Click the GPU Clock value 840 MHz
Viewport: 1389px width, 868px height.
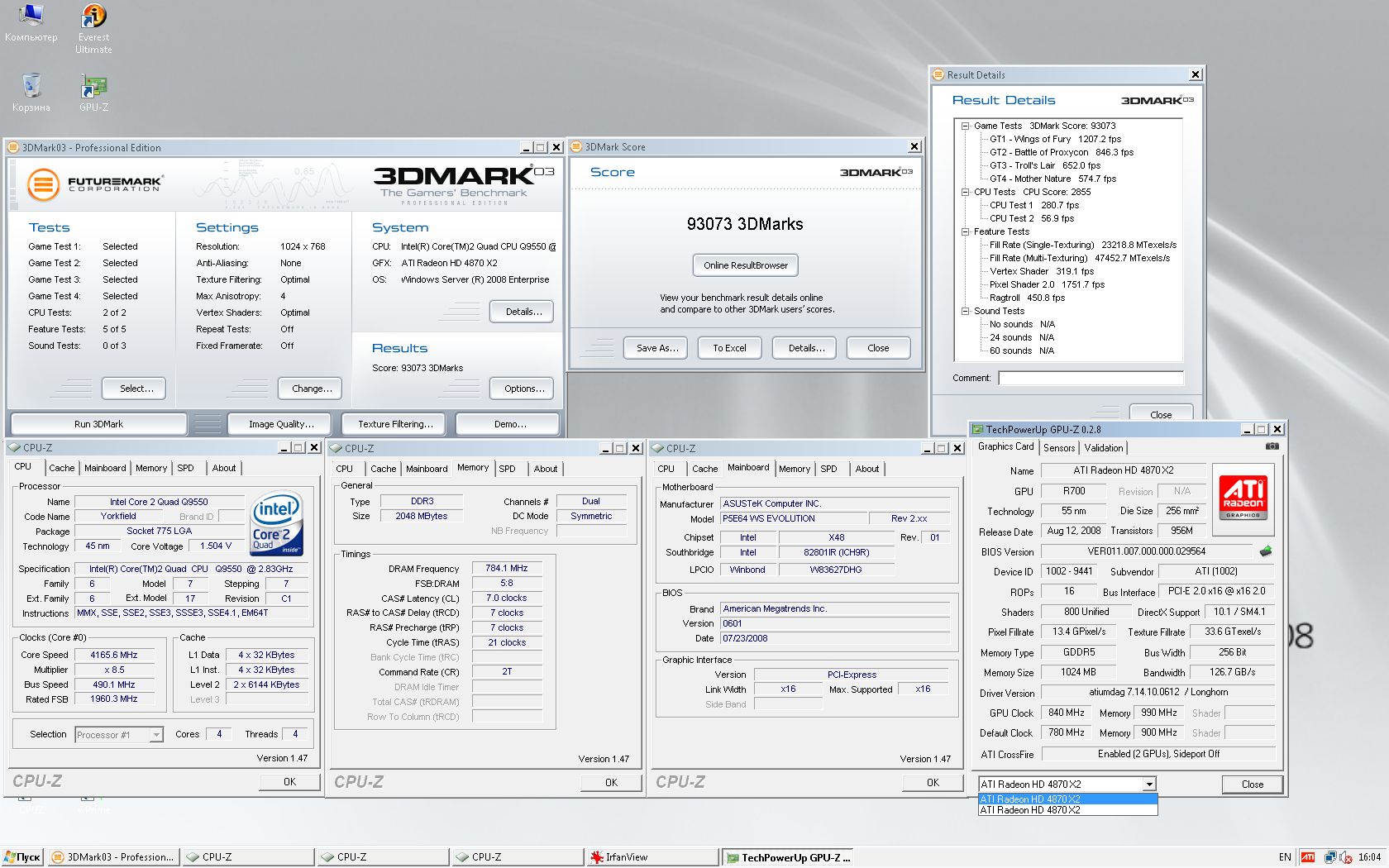(x=1067, y=713)
